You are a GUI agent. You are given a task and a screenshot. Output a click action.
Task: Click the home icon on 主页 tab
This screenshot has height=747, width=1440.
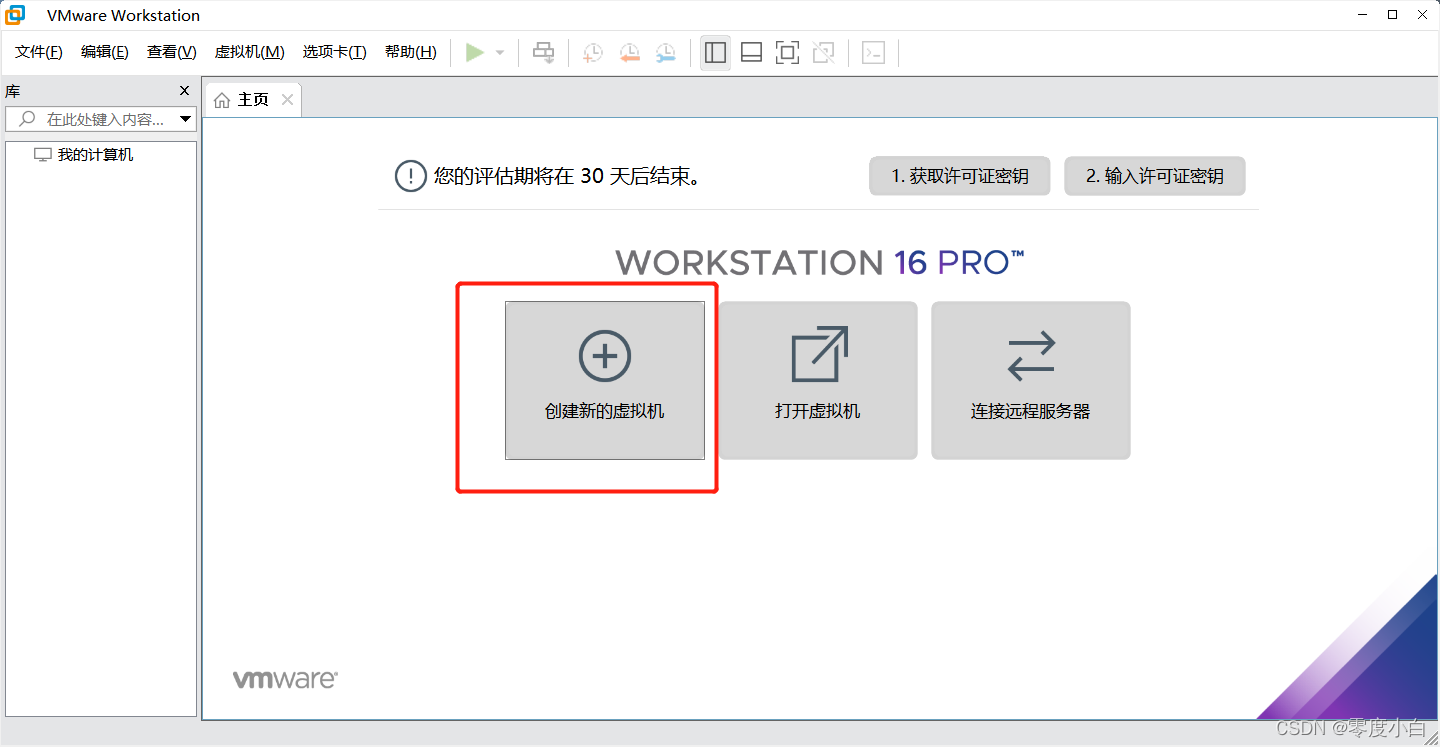[x=222, y=100]
